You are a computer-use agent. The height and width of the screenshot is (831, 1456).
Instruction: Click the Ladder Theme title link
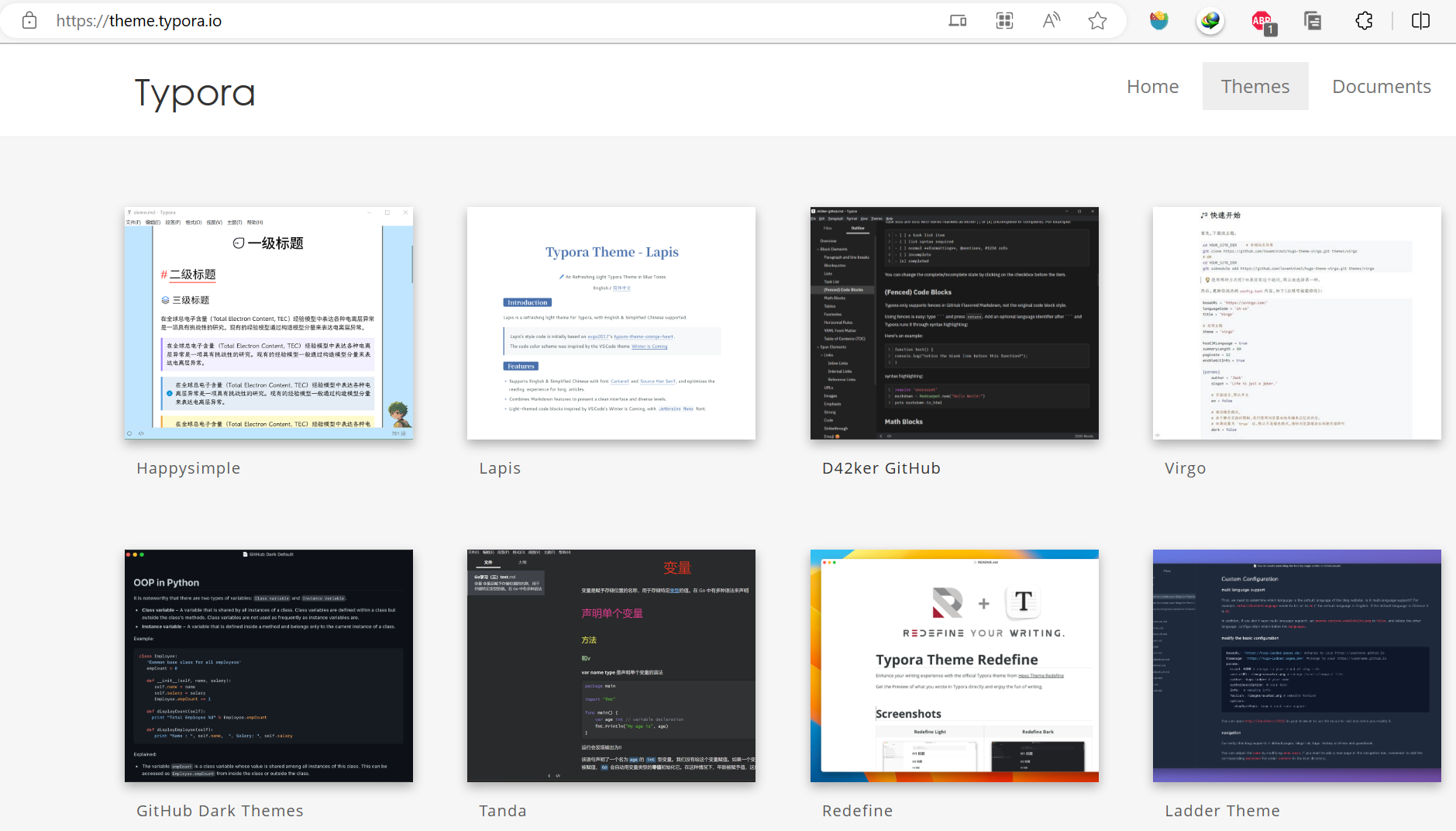tap(1222, 811)
